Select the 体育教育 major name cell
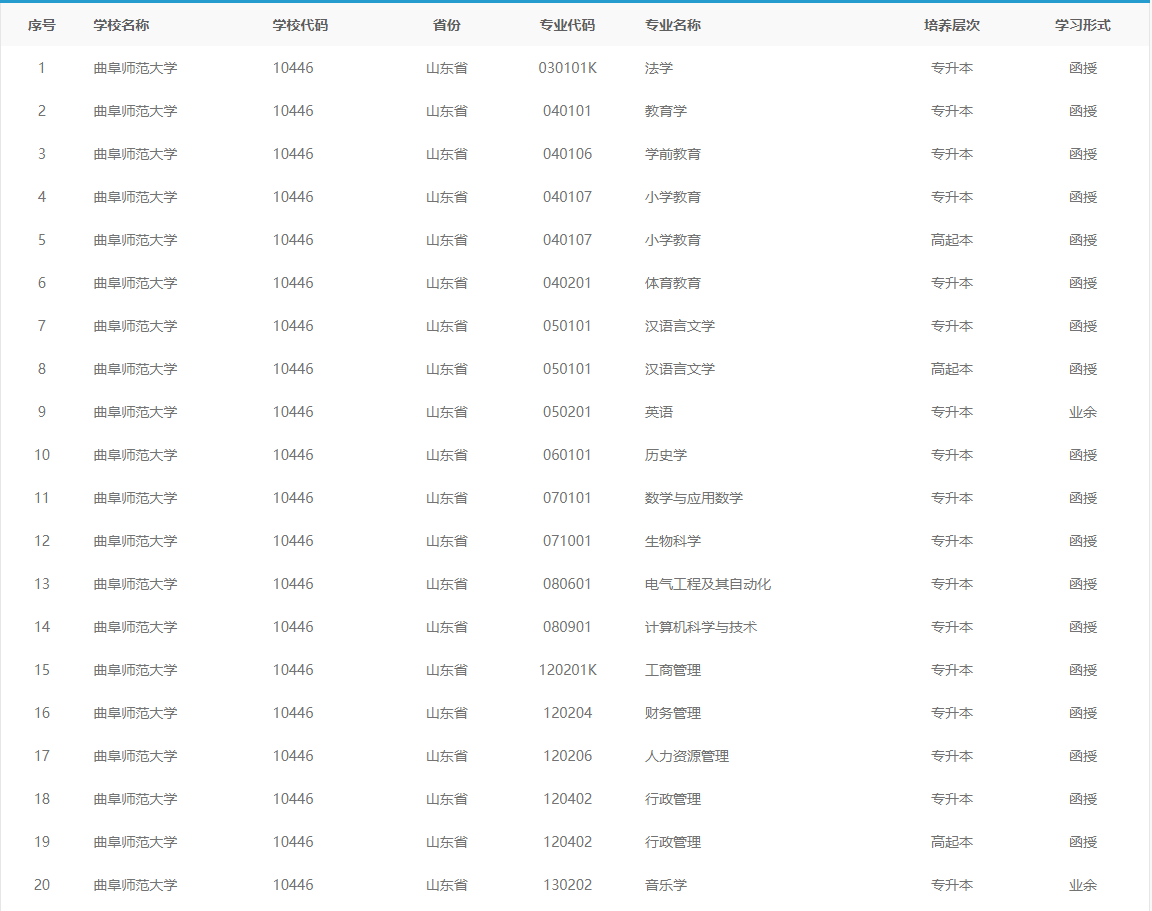1152x911 pixels. point(673,283)
